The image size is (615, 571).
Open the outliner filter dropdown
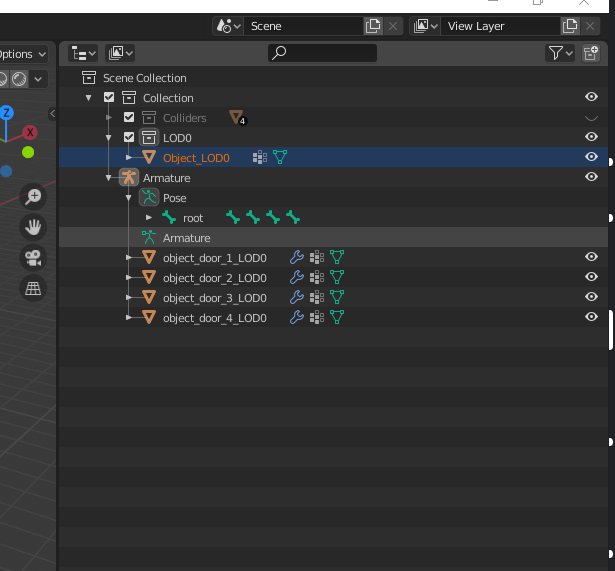[x=560, y=53]
